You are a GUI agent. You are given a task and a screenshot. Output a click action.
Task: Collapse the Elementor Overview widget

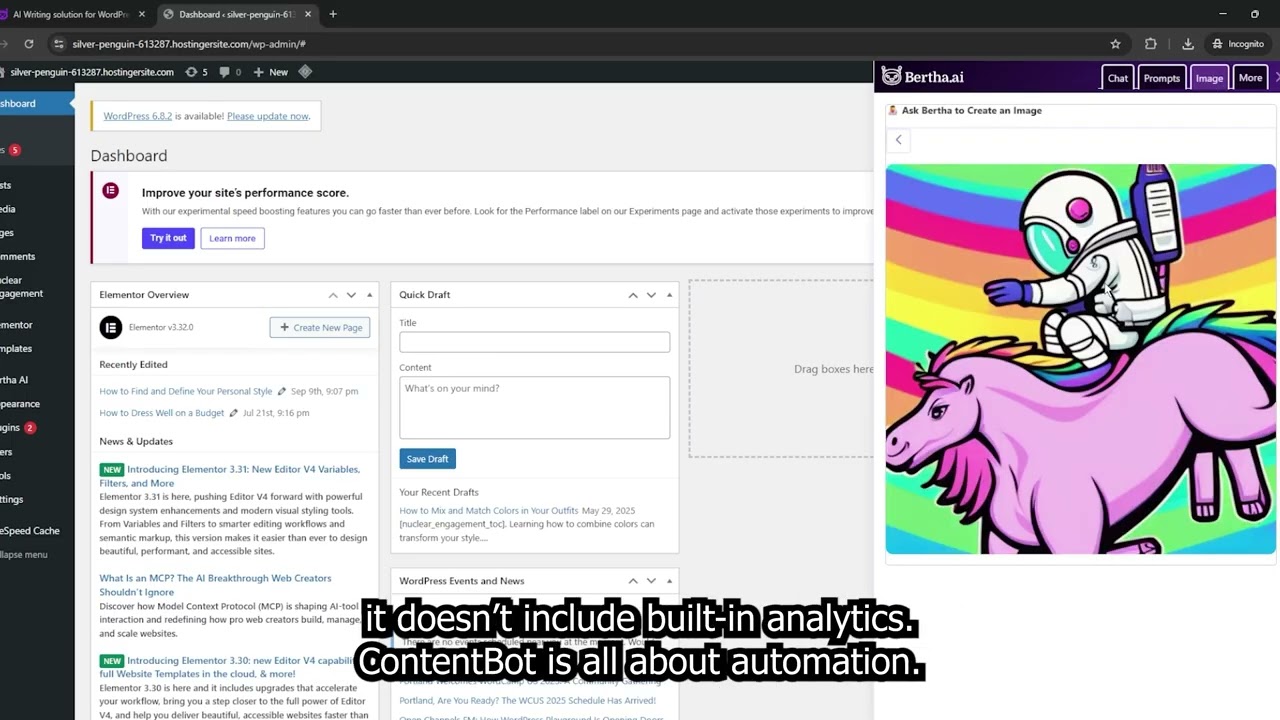(x=369, y=295)
